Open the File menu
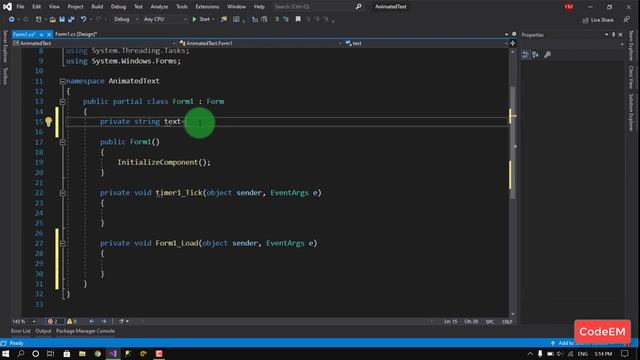The height and width of the screenshot is (360, 640). pos(20,7)
